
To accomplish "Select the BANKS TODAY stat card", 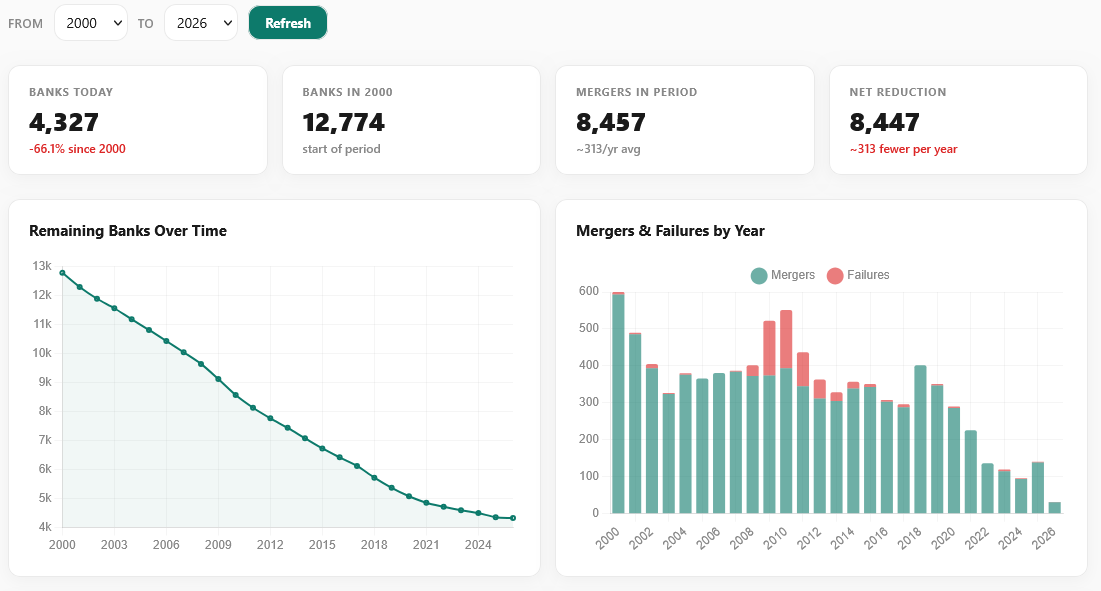I will (138, 119).
